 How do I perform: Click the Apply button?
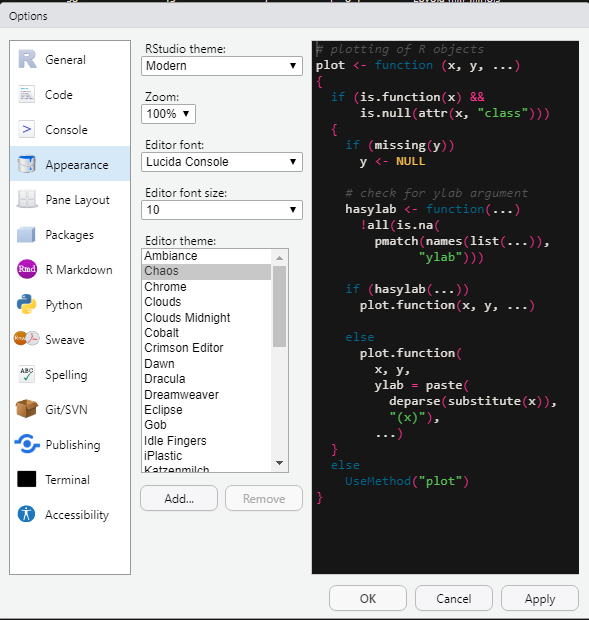tap(540, 598)
